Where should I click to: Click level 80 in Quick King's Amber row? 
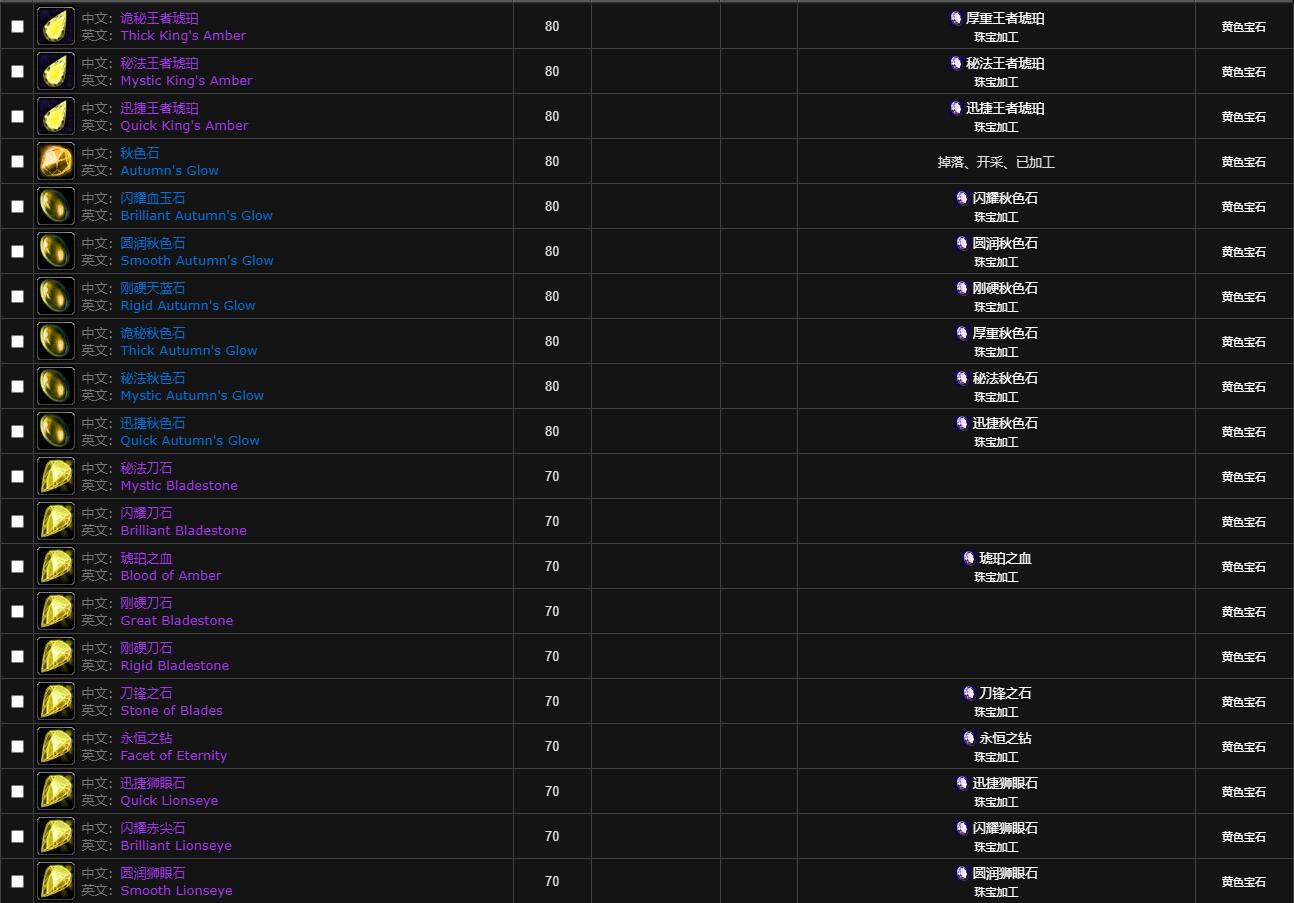552,116
